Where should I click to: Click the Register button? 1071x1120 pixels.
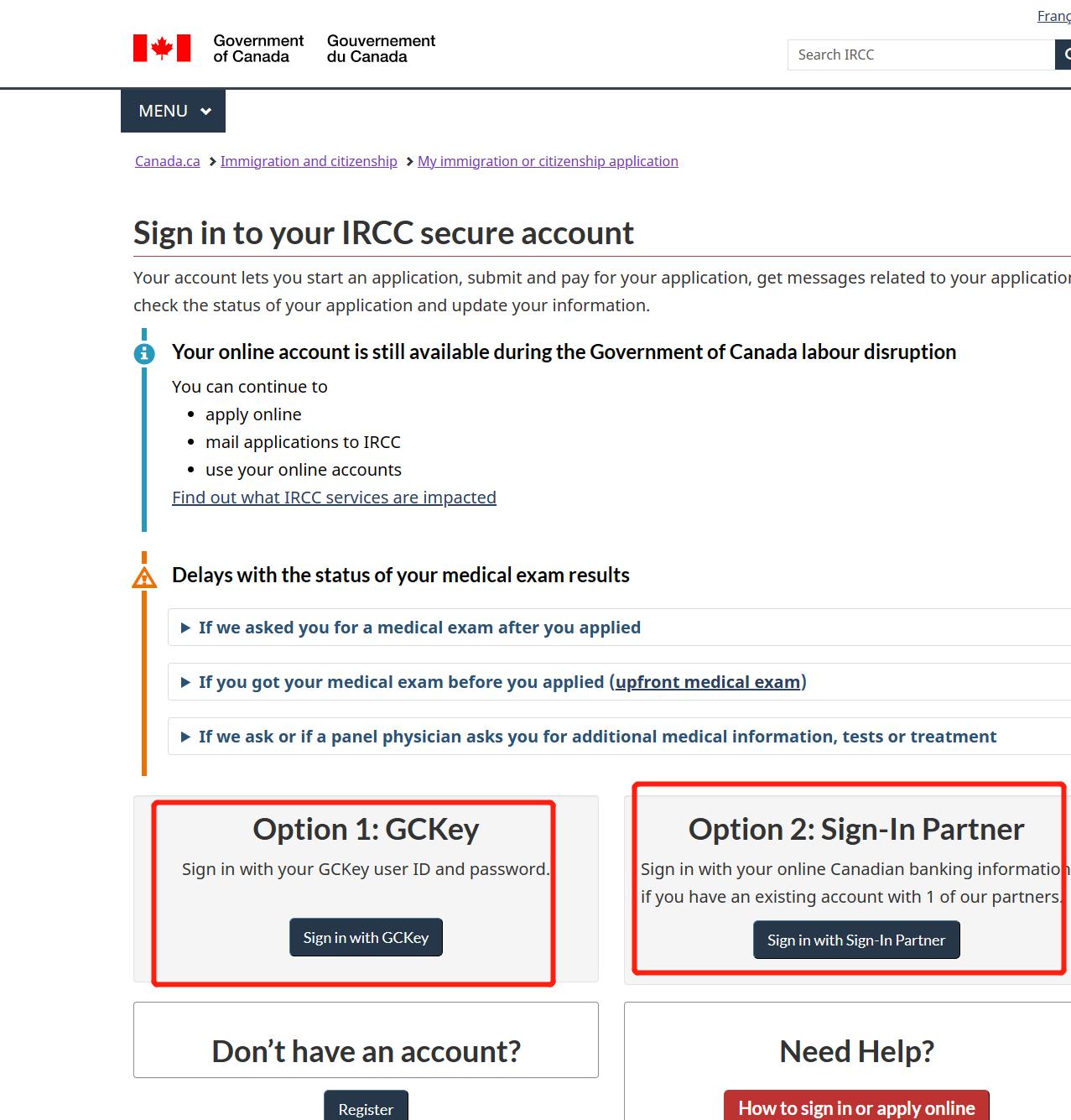[x=366, y=1108]
